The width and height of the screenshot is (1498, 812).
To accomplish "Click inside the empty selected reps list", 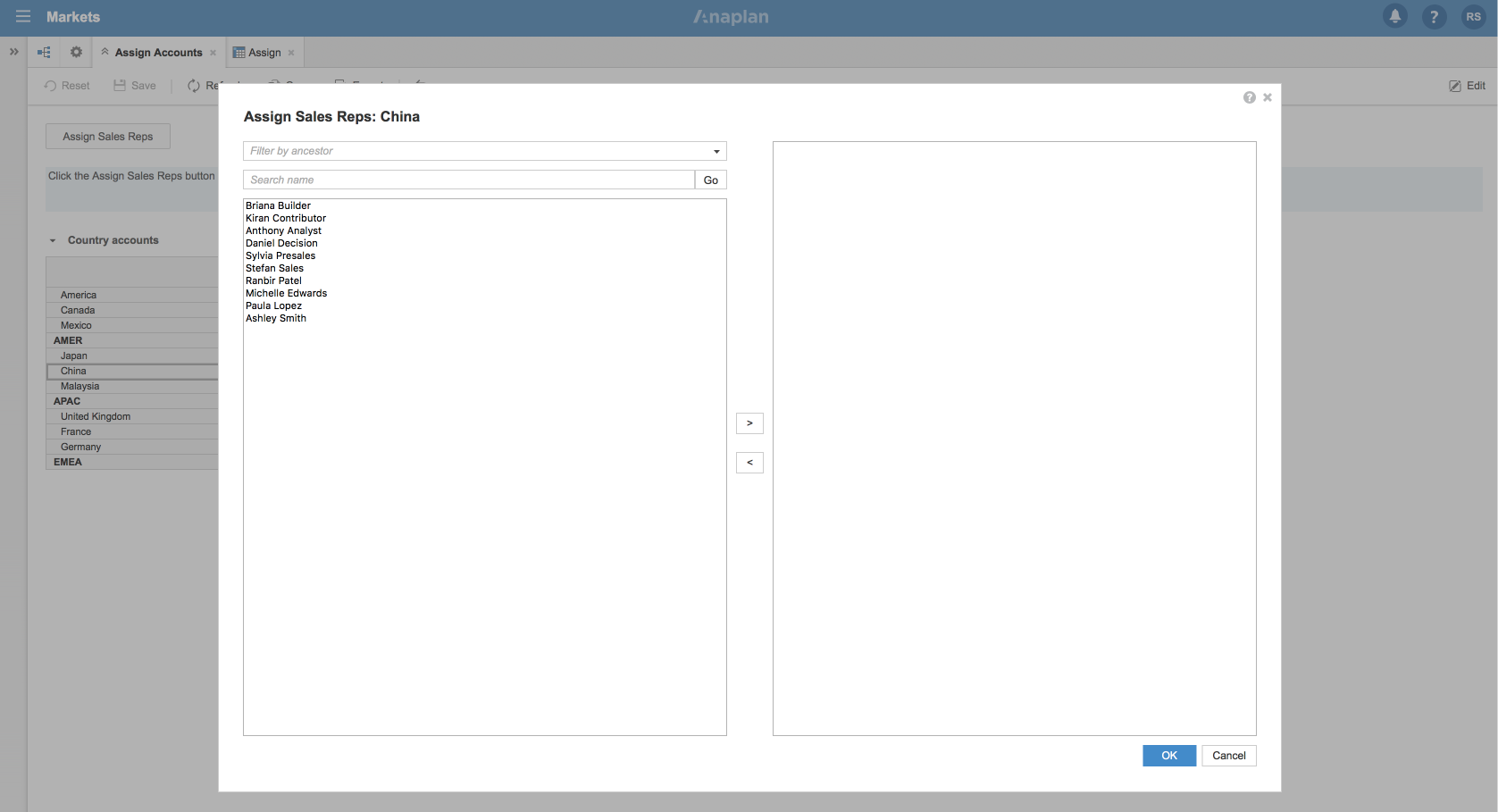I will [1015, 439].
